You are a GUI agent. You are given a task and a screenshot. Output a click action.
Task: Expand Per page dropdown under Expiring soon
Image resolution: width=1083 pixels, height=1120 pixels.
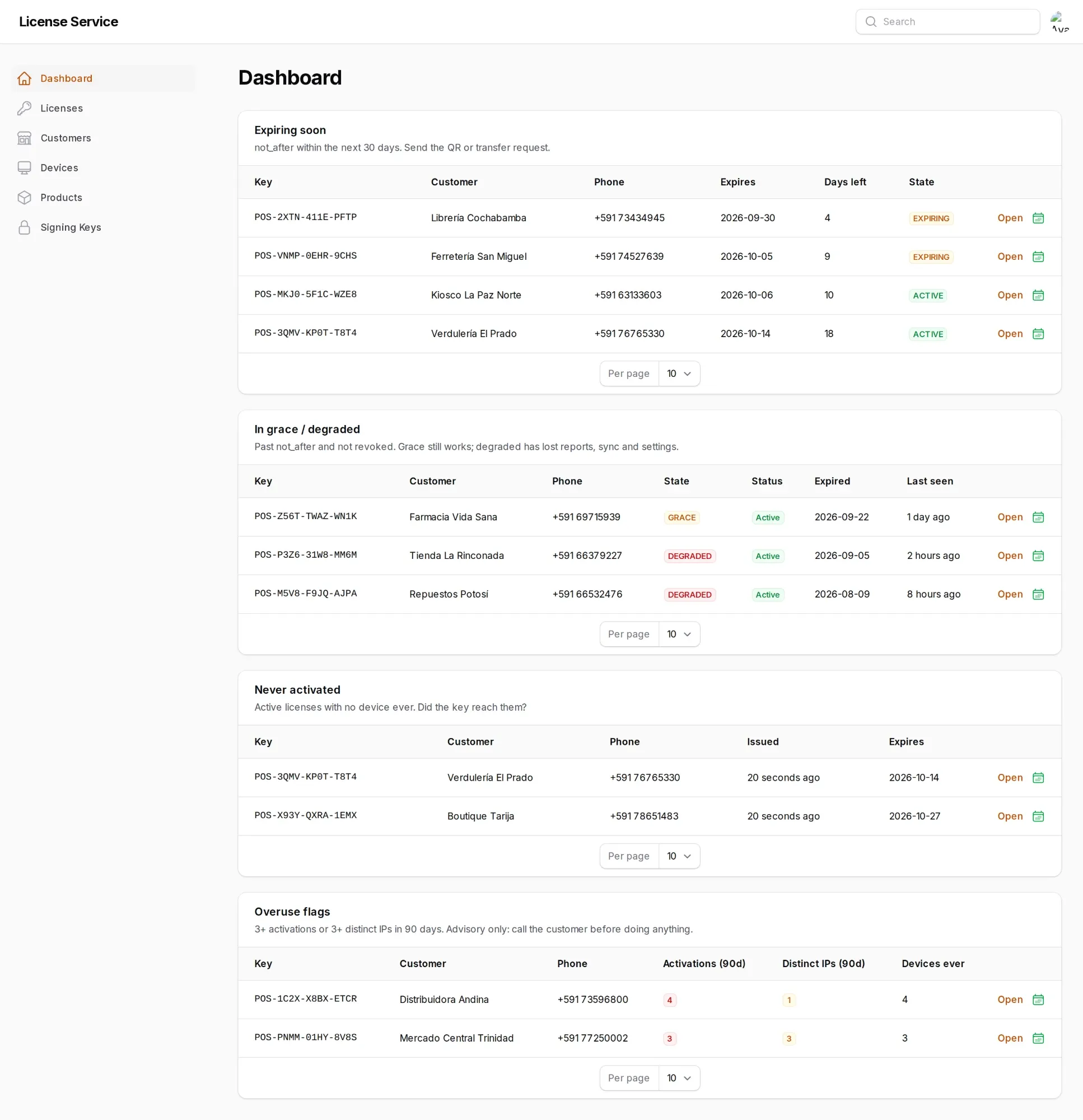(679, 373)
